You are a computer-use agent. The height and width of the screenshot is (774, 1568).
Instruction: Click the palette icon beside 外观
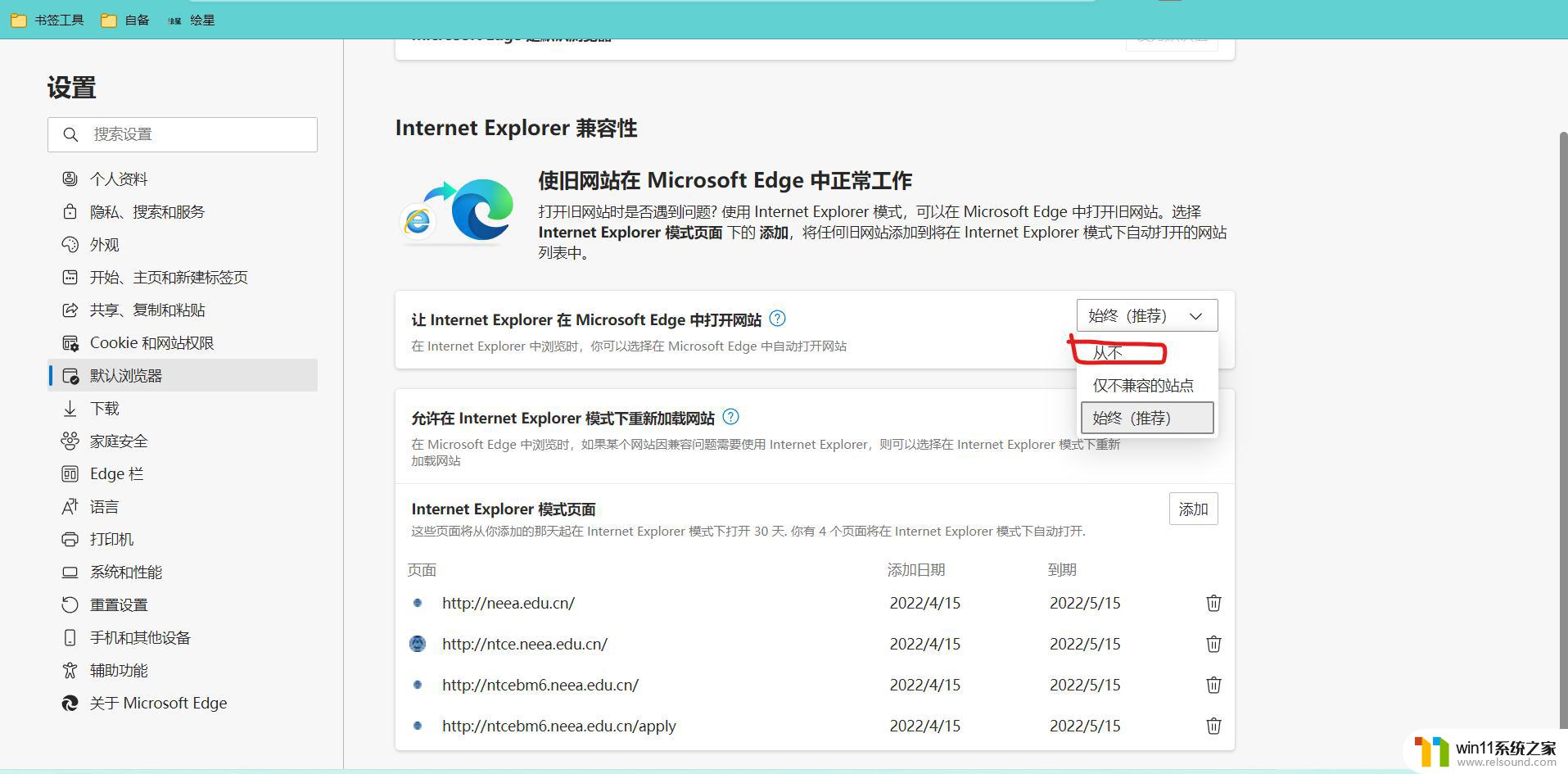70,244
